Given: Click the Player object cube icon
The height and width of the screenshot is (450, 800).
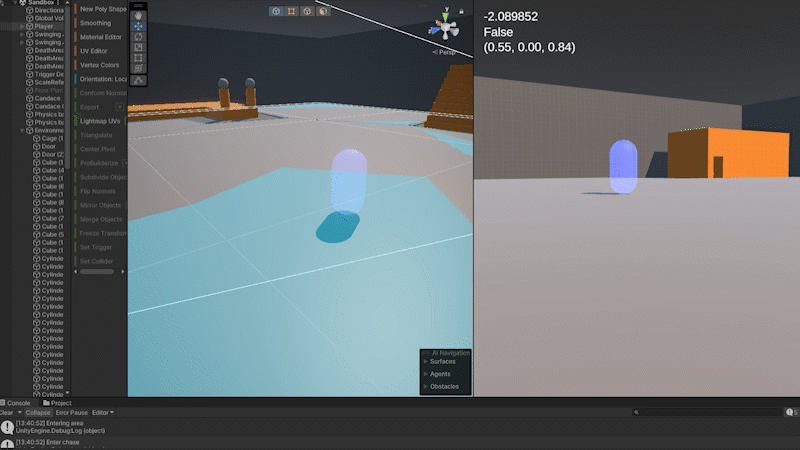Looking at the screenshot, I should [x=30, y=26].
